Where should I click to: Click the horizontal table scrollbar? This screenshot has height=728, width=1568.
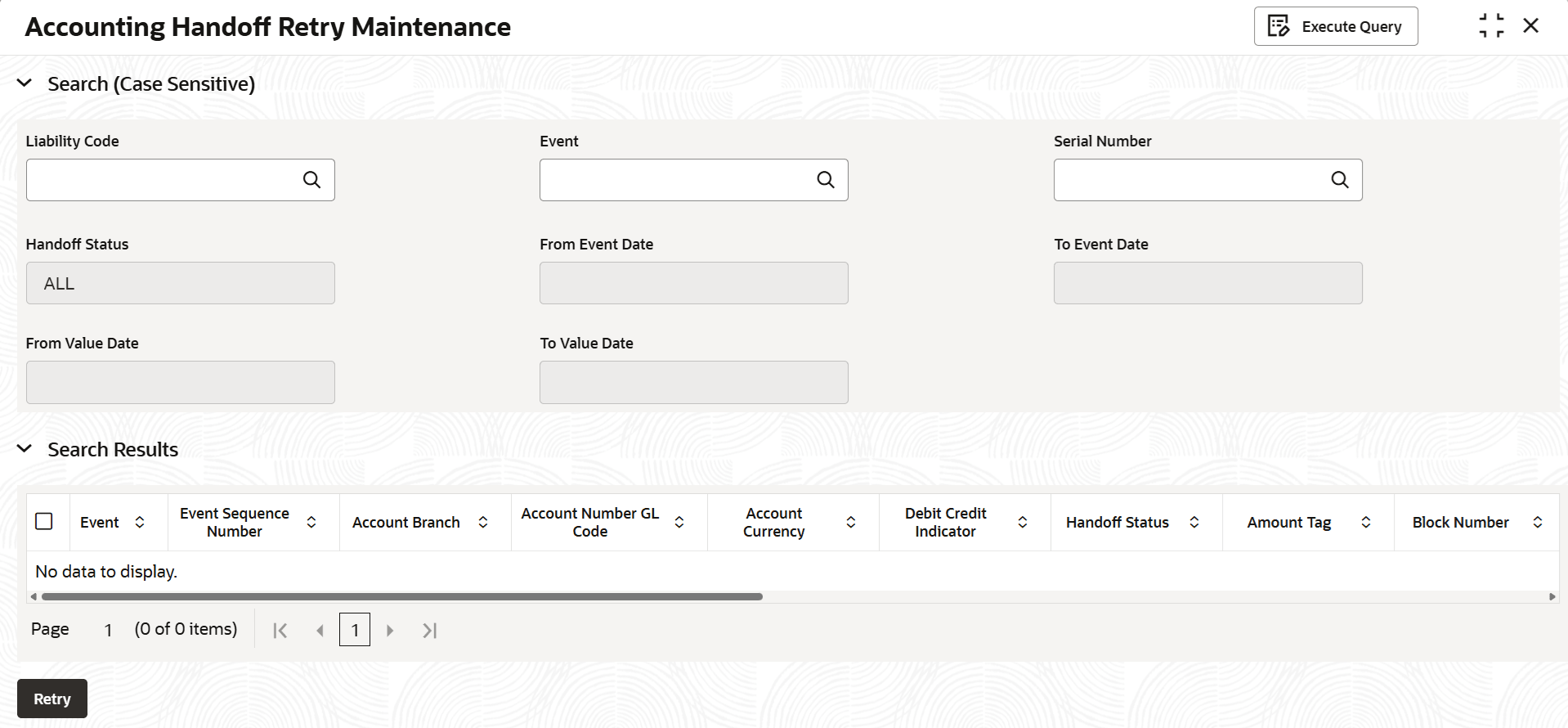coord(401,596)
